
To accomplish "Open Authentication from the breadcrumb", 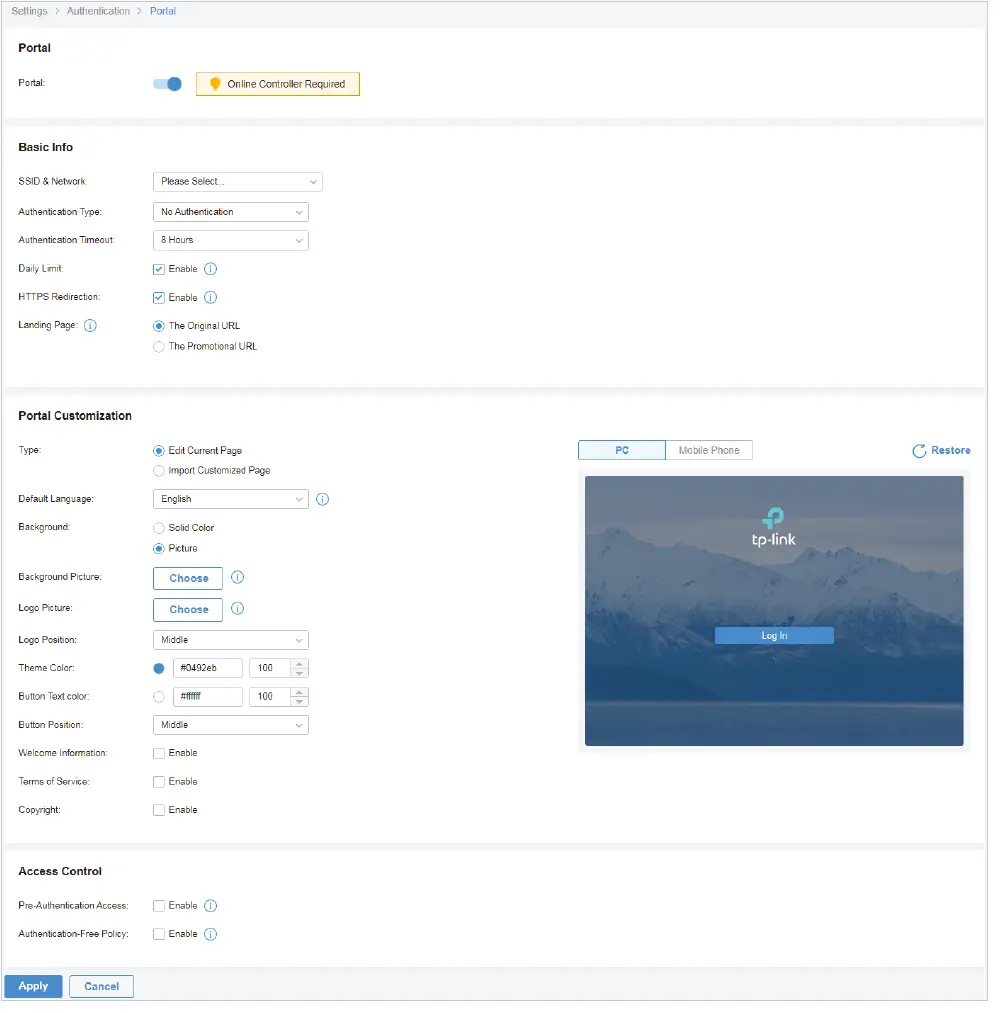I will coord(98,11).
